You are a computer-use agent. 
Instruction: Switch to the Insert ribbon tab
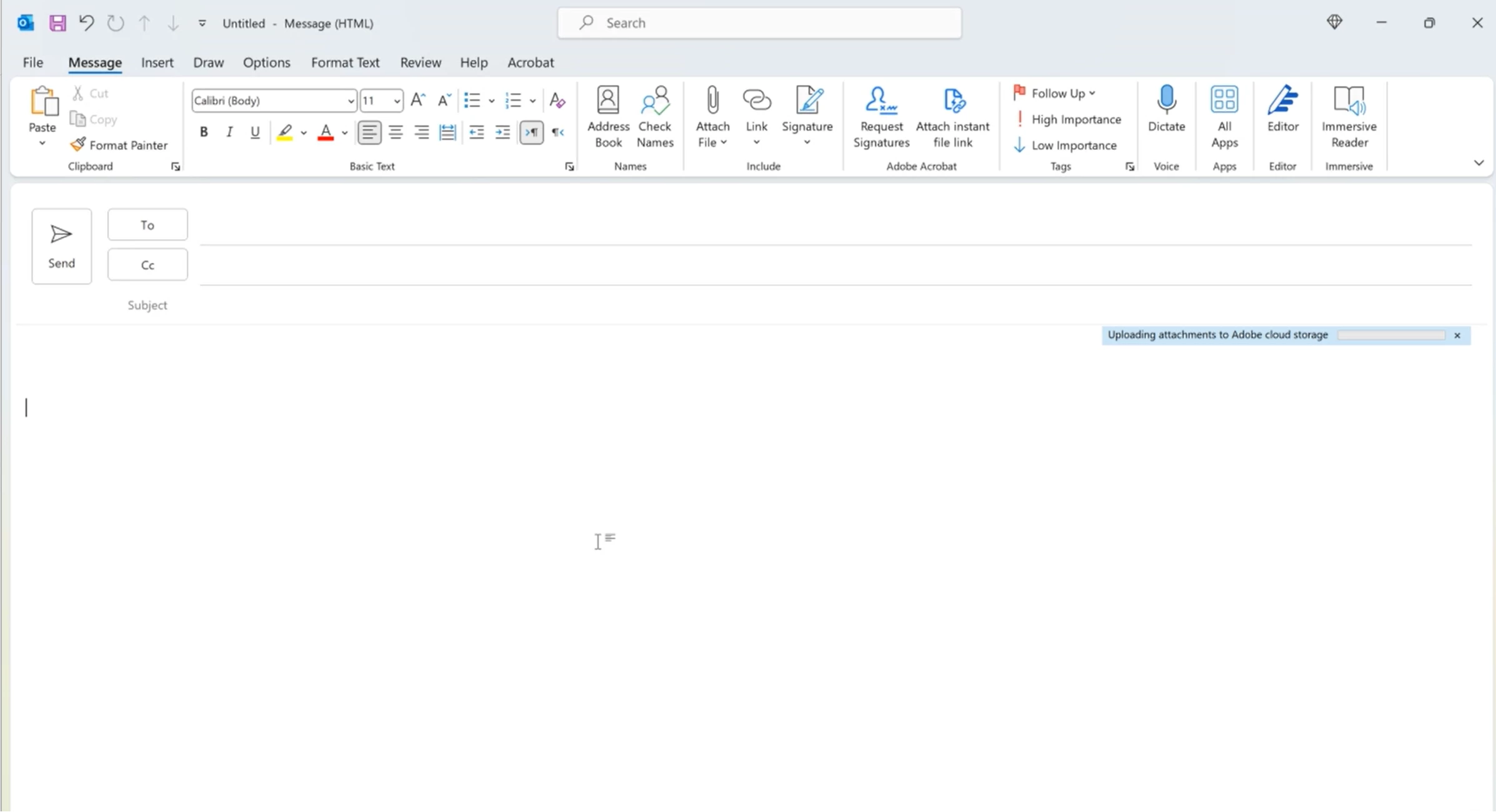pyautogui.click(x=157, y=62)
